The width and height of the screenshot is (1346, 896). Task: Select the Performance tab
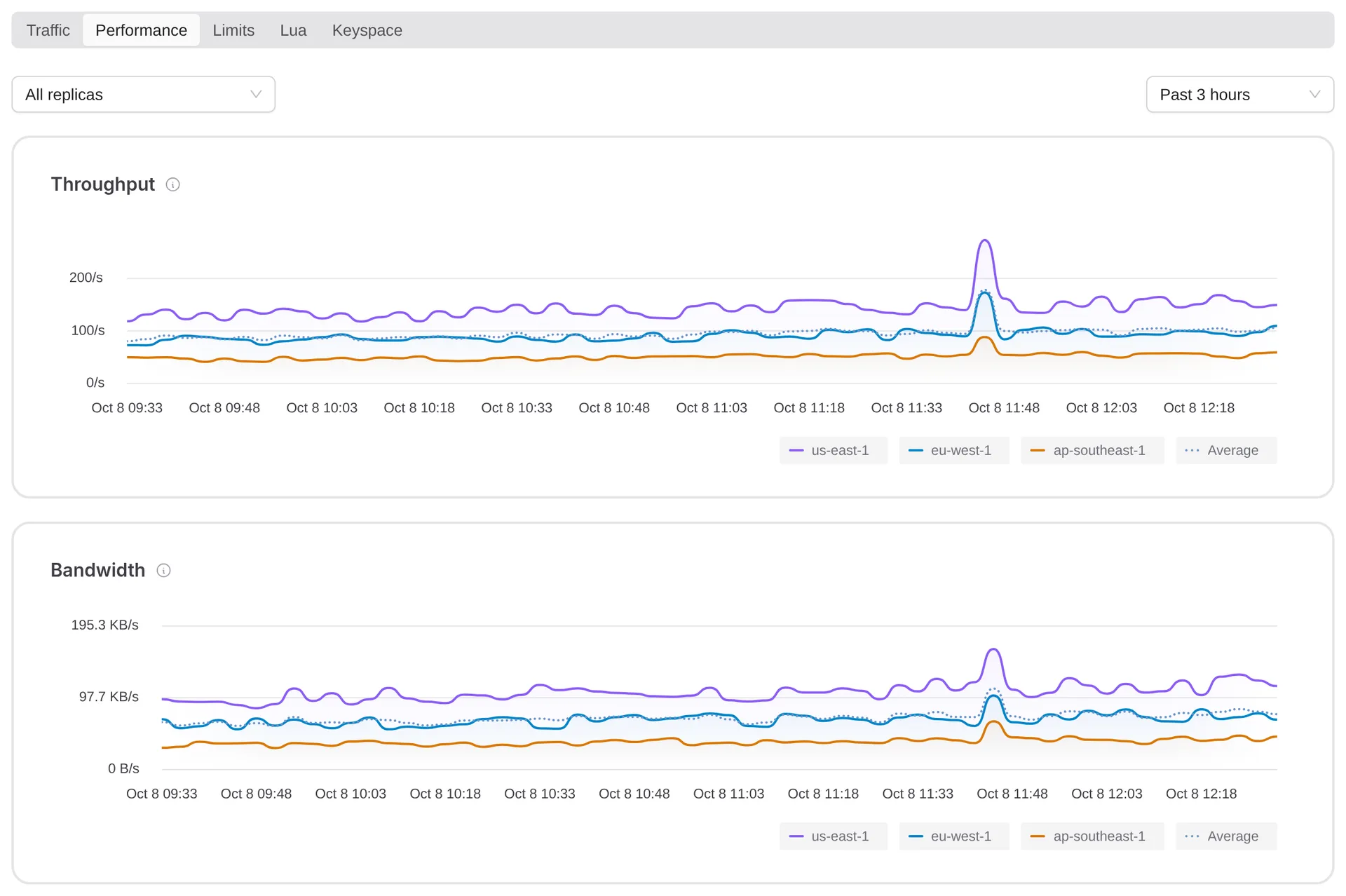coord(141,30)
